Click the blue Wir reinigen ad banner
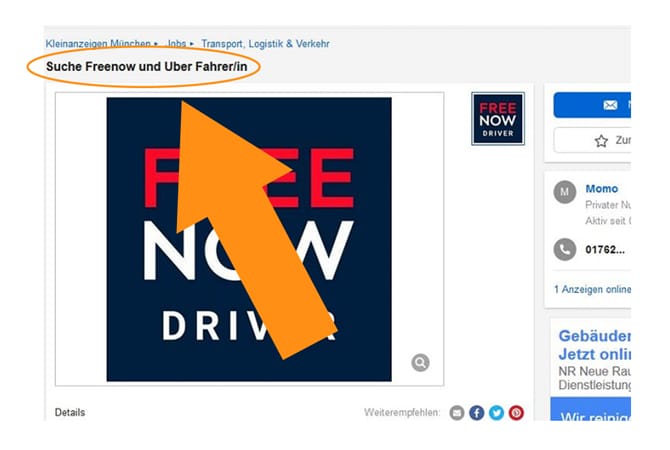This screenshot has height=450, width=670. [x=591, y=409]
